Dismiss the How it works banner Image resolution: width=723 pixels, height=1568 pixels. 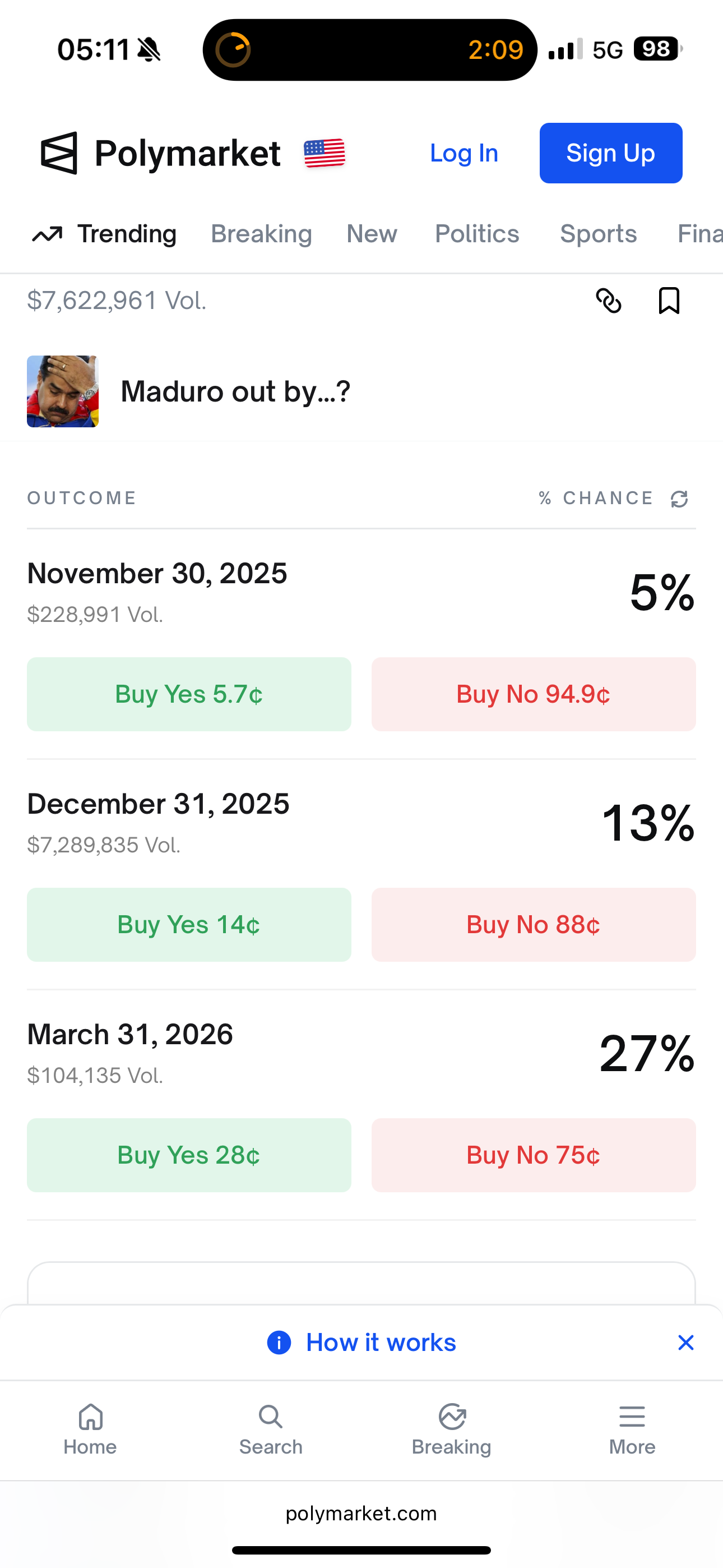[686, 1342]
